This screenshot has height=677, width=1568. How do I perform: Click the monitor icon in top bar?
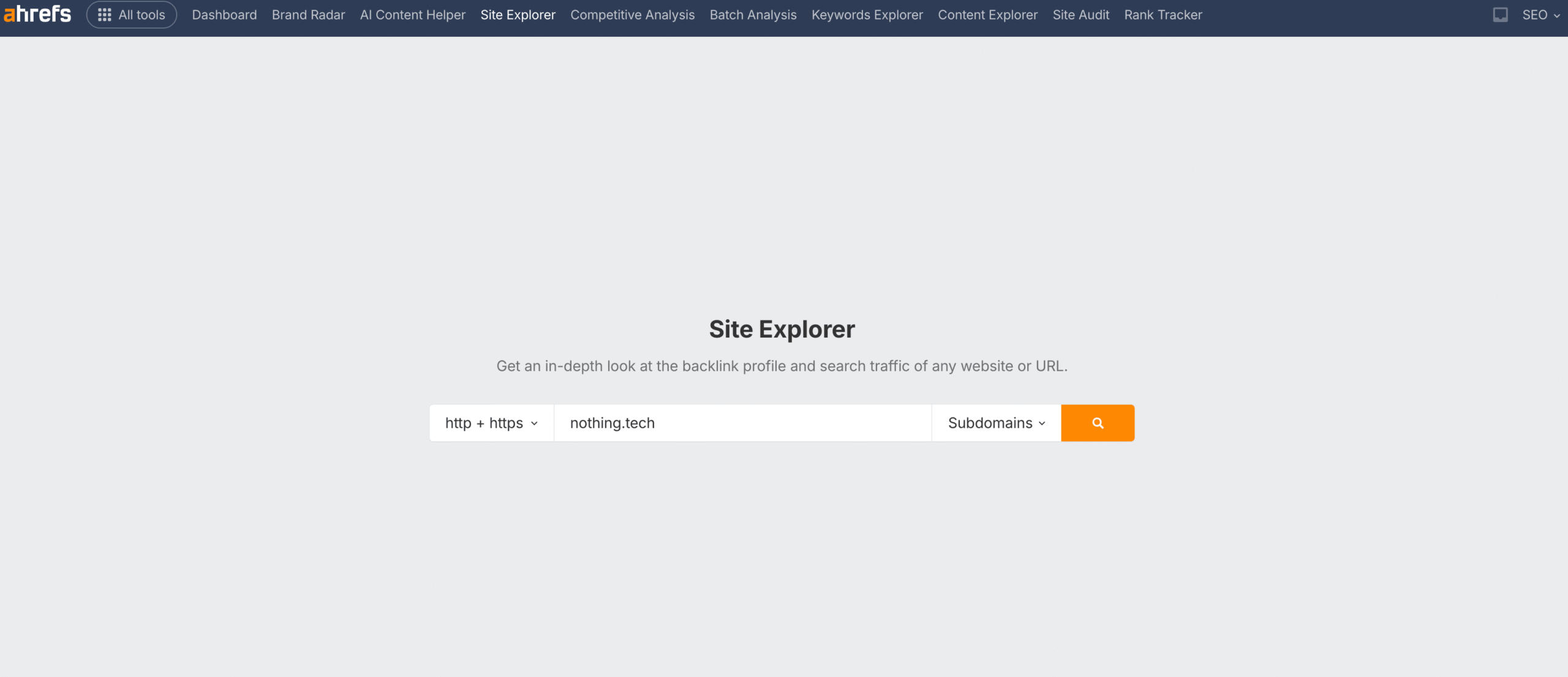(x=1500, y=15)
